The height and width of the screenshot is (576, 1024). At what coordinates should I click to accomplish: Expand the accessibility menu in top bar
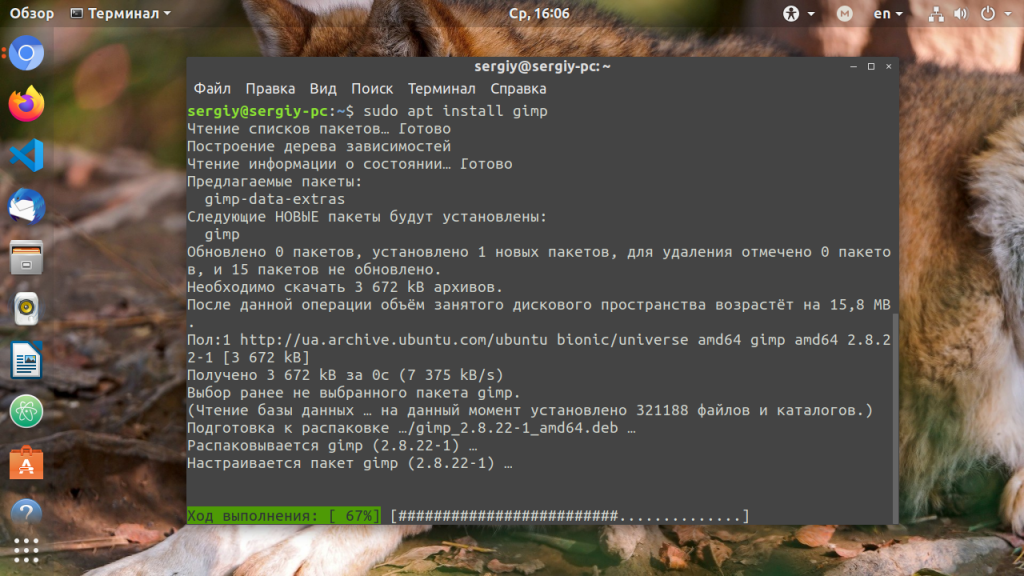(799, 14)
